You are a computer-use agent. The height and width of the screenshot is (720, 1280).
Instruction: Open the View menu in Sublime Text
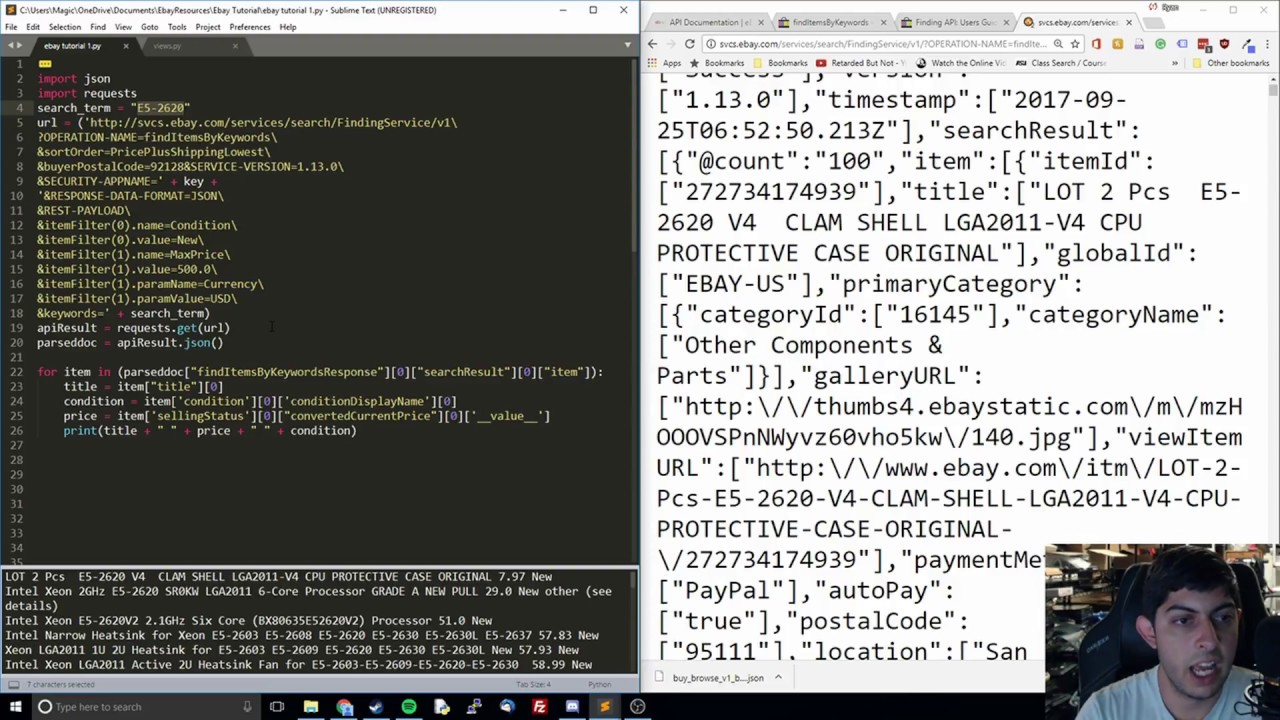coord(123,27)
